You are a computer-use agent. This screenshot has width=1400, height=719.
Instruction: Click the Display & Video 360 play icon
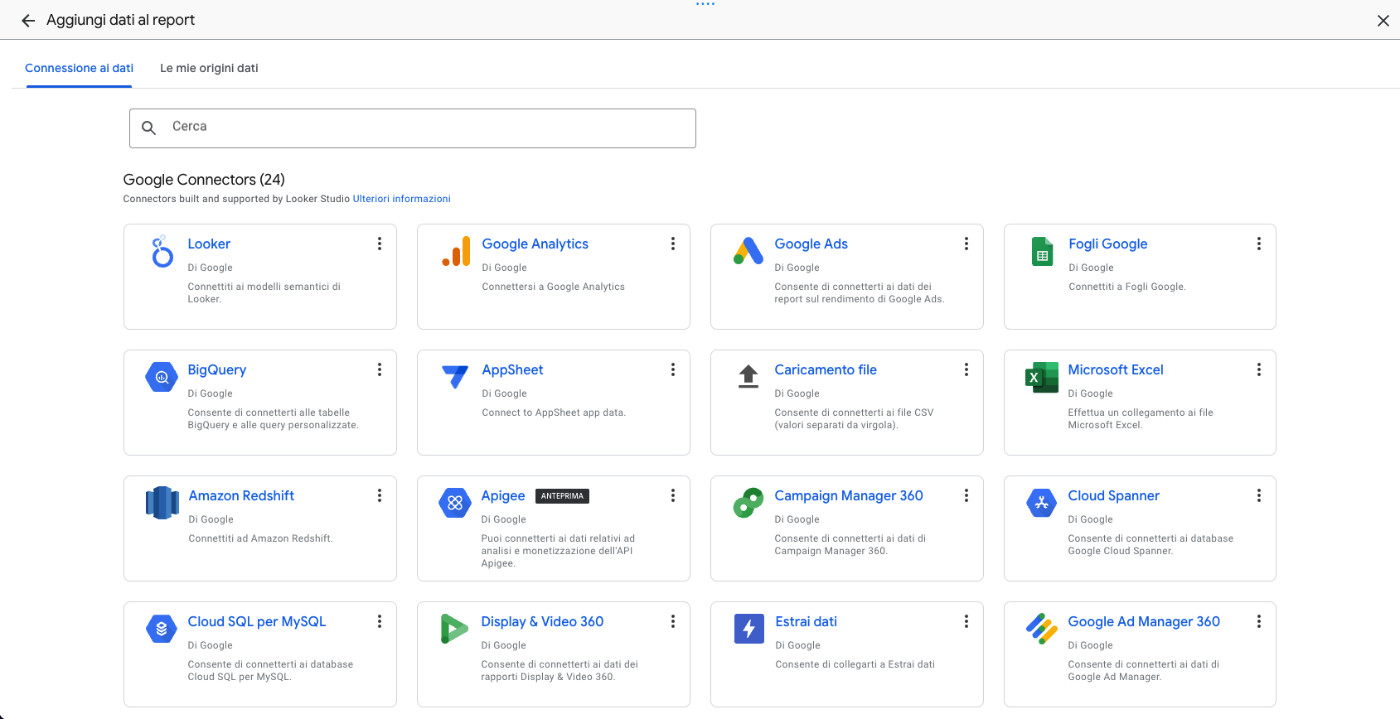click(455, 629)
